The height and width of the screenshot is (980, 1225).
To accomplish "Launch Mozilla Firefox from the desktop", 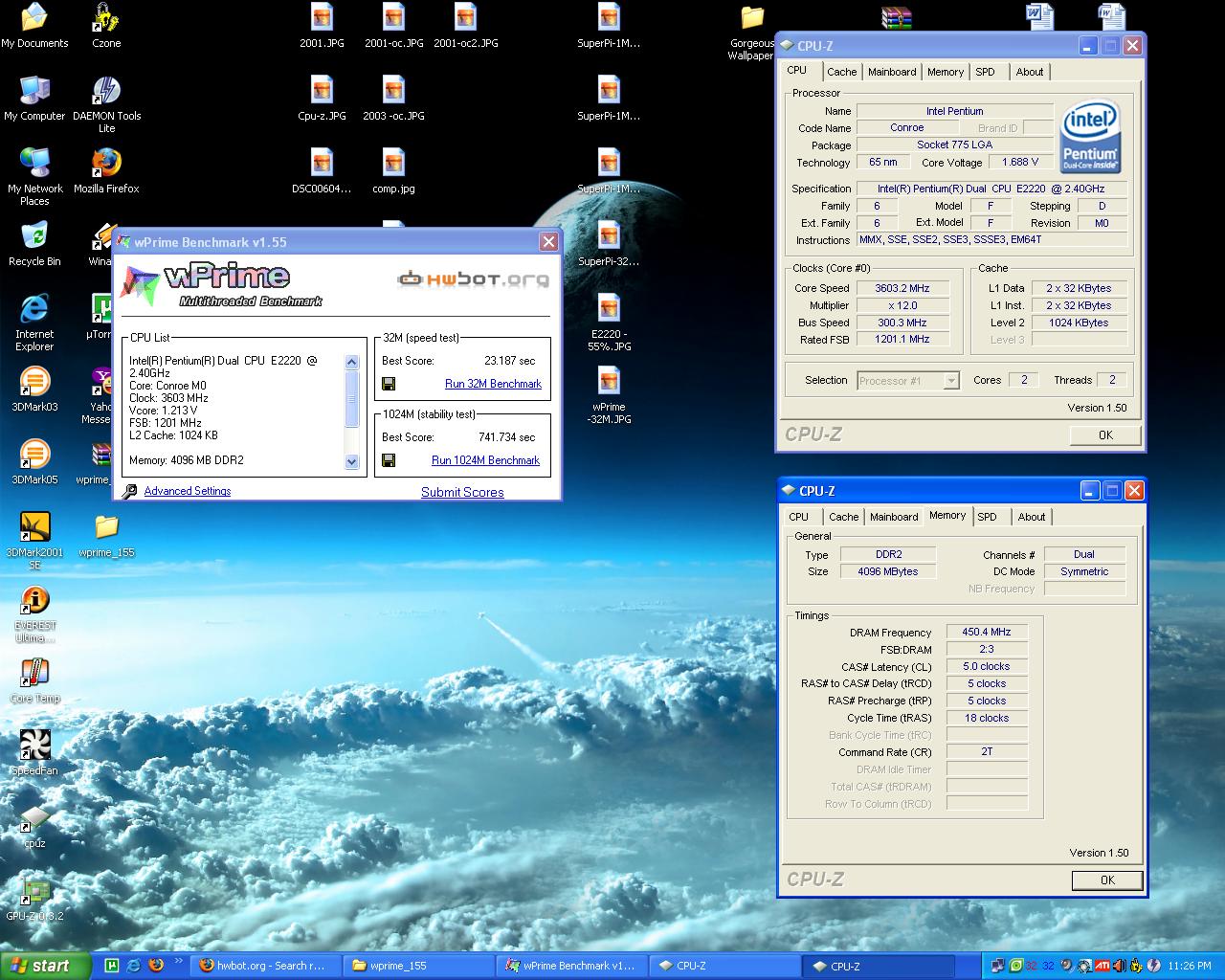I will click(106, 170).
